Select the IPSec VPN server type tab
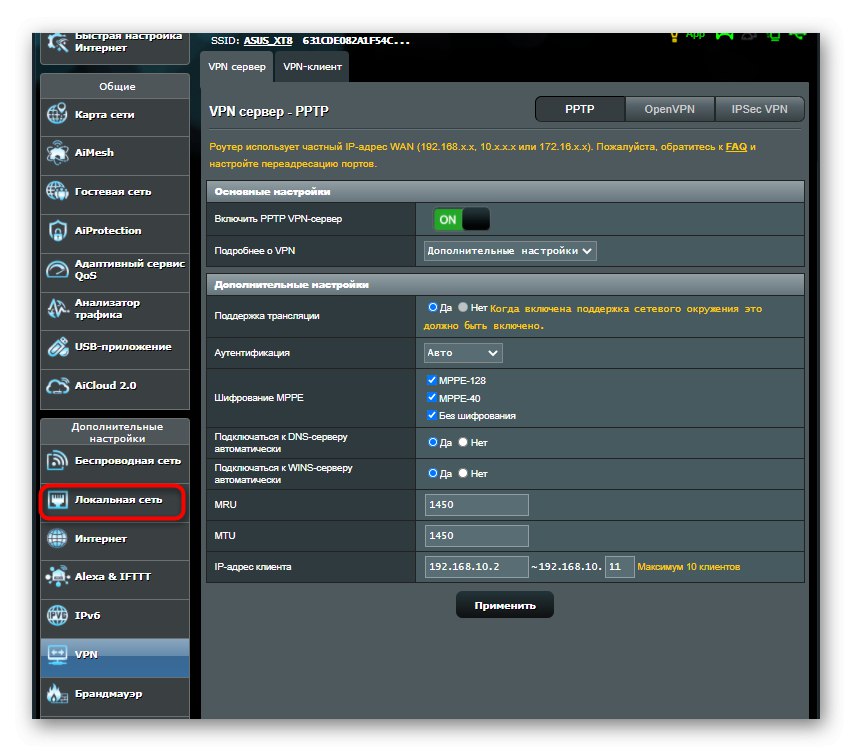The height and width of the screenshot is (751, 852). pyautogui.click(x=759, y=109)
